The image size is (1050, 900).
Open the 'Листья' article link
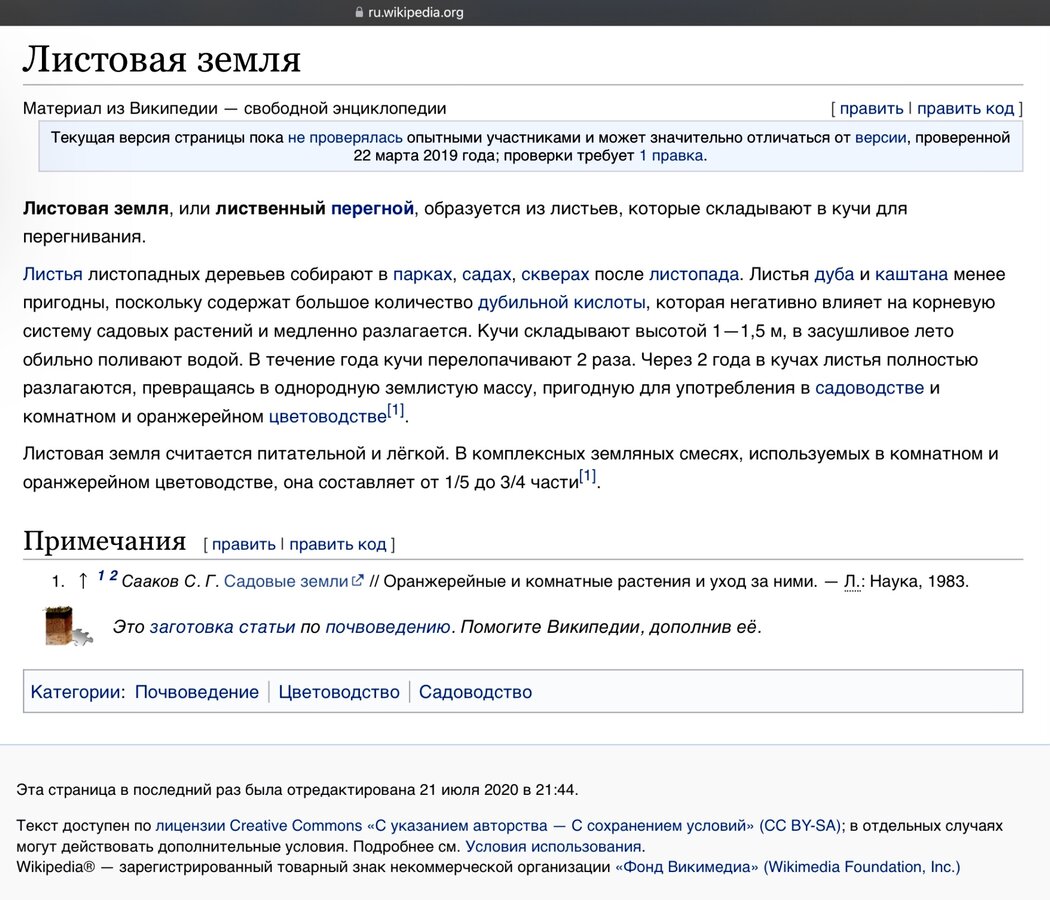[53, 274]
